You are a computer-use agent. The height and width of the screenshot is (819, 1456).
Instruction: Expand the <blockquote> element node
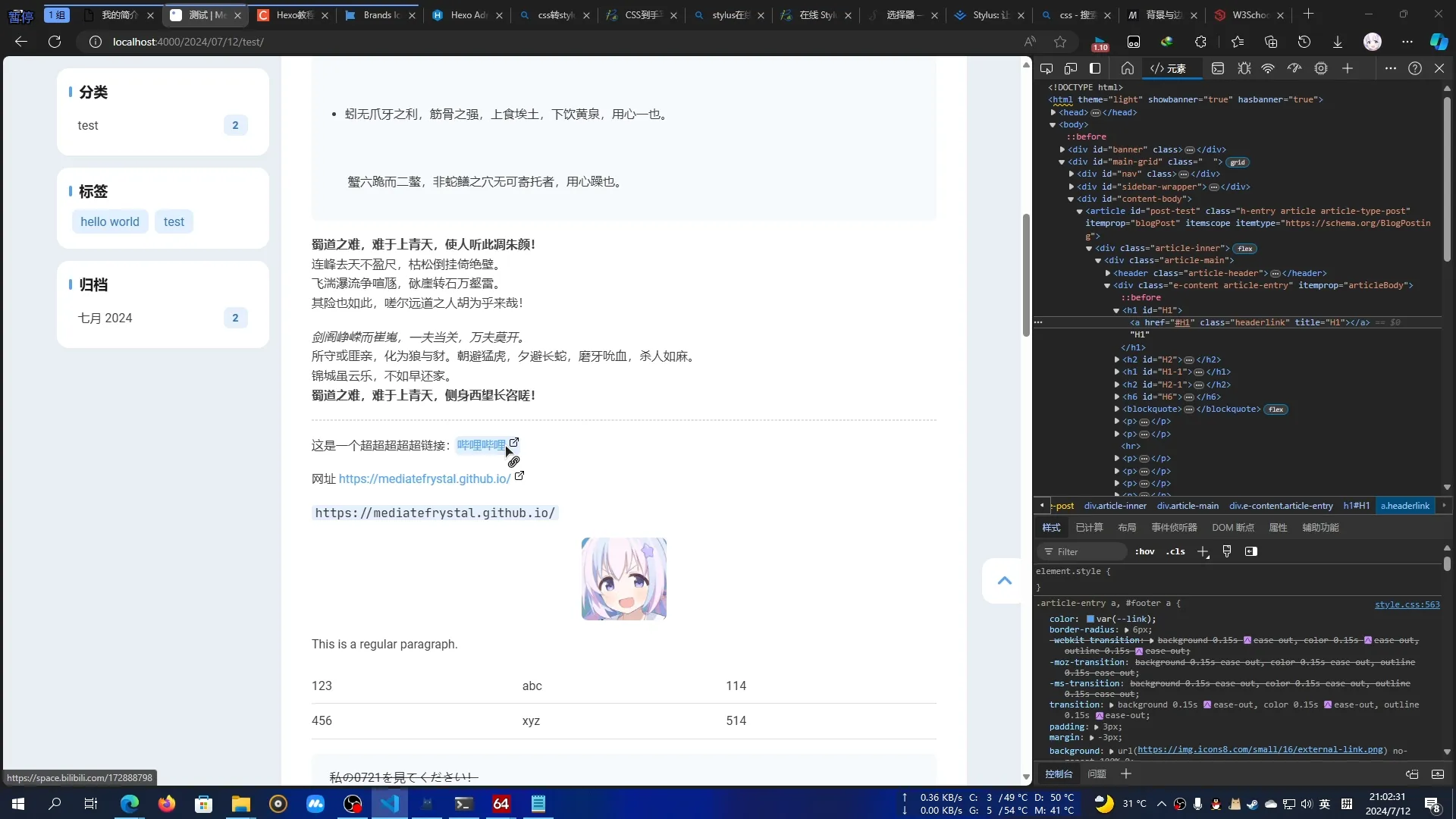click(x=1116, y=409)
